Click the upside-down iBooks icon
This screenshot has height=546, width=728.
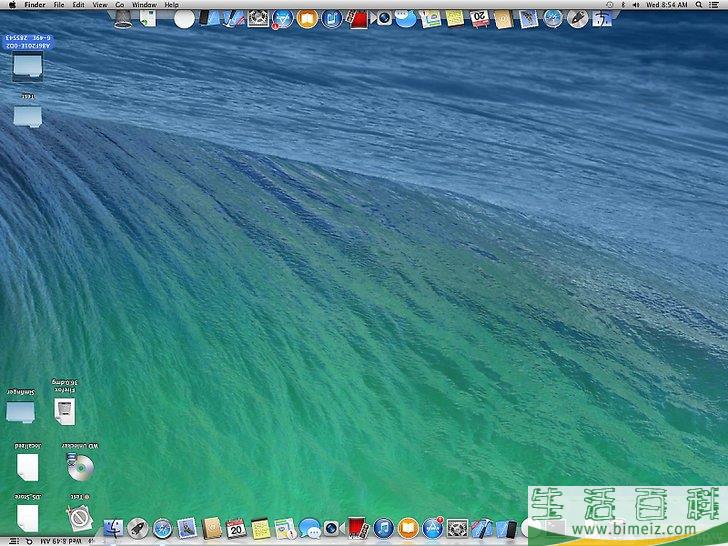pyautogui.click(x=307, y=19)
